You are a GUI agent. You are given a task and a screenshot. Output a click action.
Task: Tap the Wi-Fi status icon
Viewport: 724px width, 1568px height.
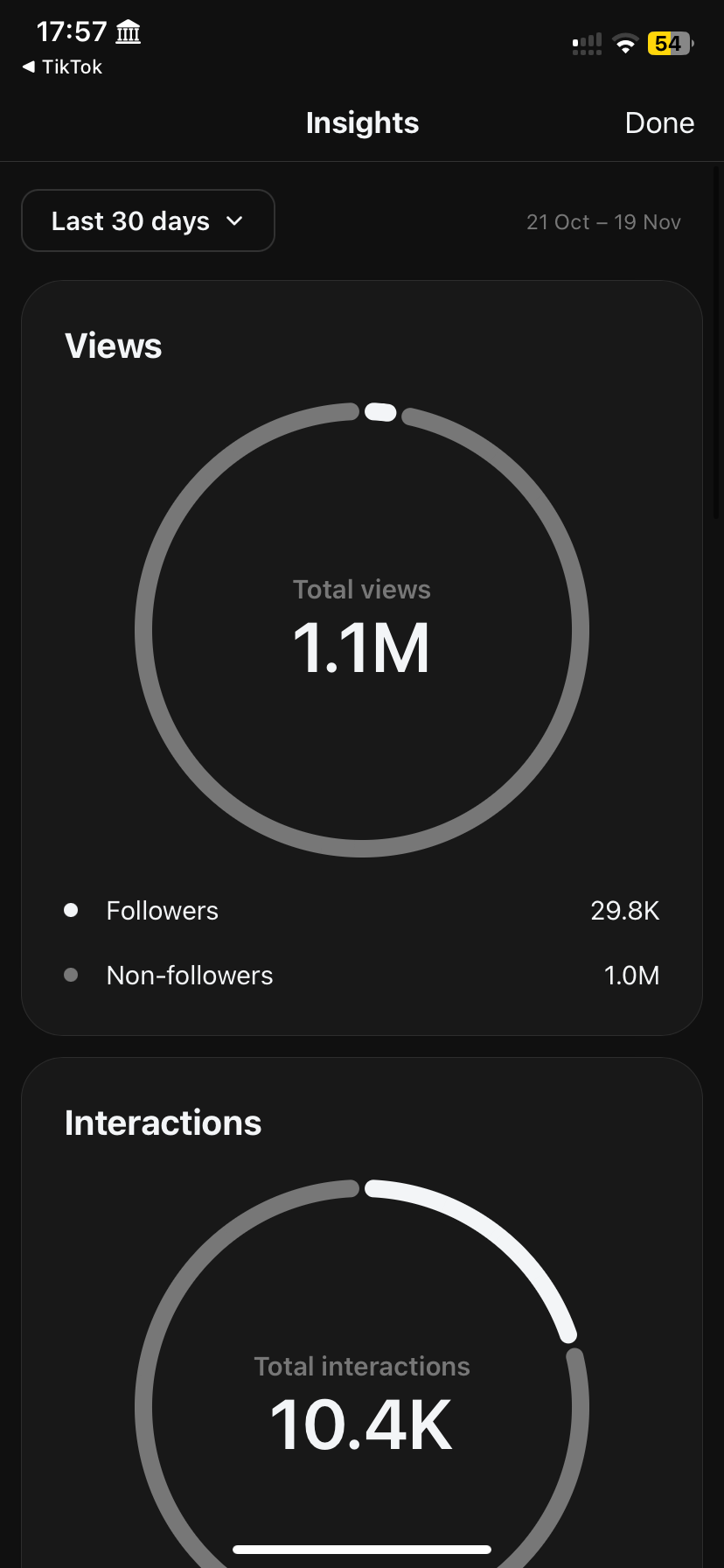click(625, 44)
